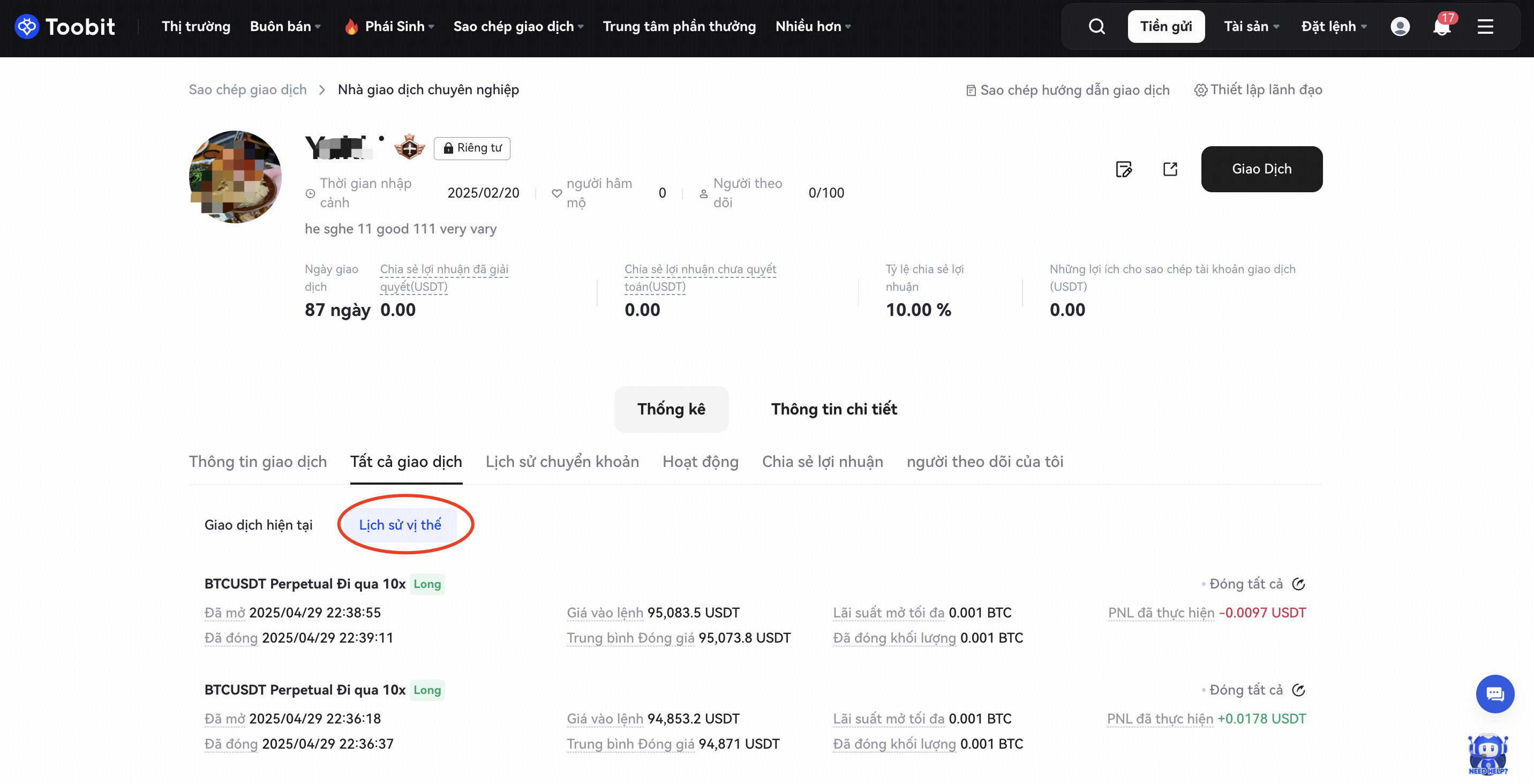This screenshot has height=784, width=1534.
Task: Open the Thông tin chi tiết tab
Action: (834, 410)
